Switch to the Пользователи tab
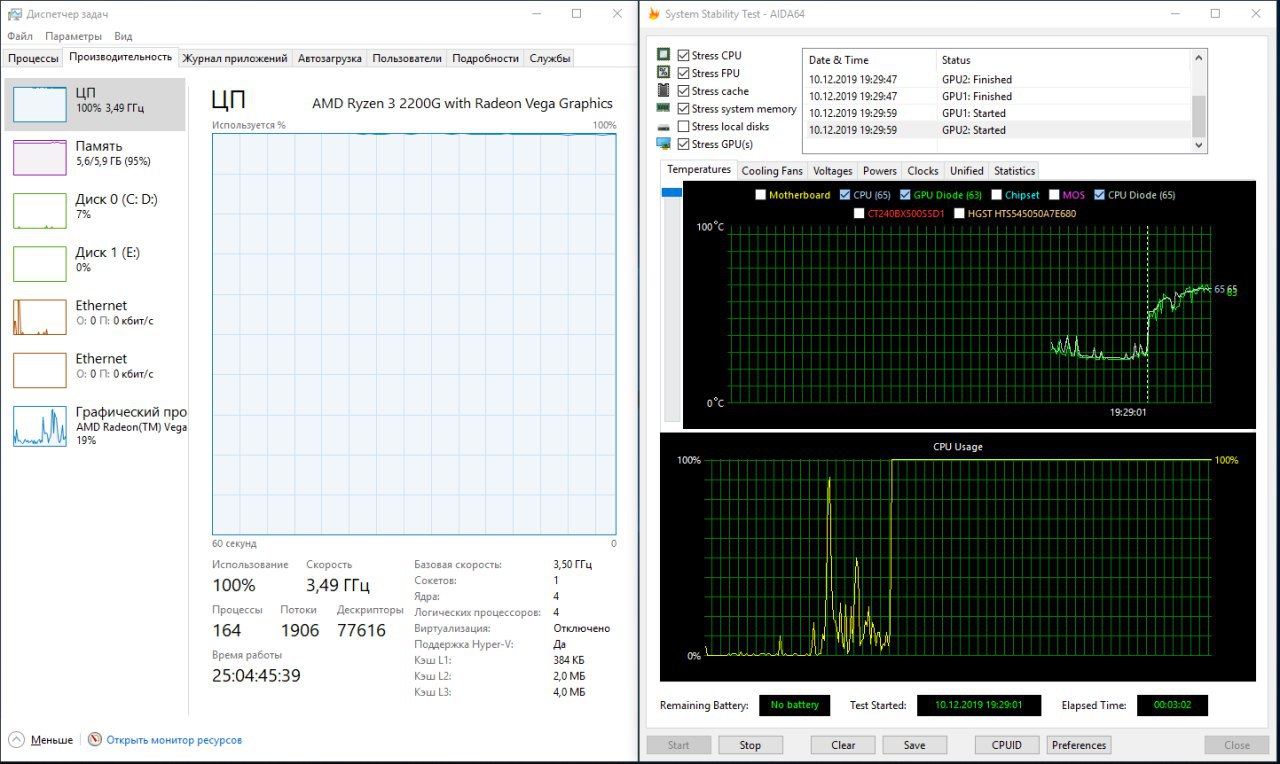This screenshot has height=764, width=1280. tap(407, 58)
